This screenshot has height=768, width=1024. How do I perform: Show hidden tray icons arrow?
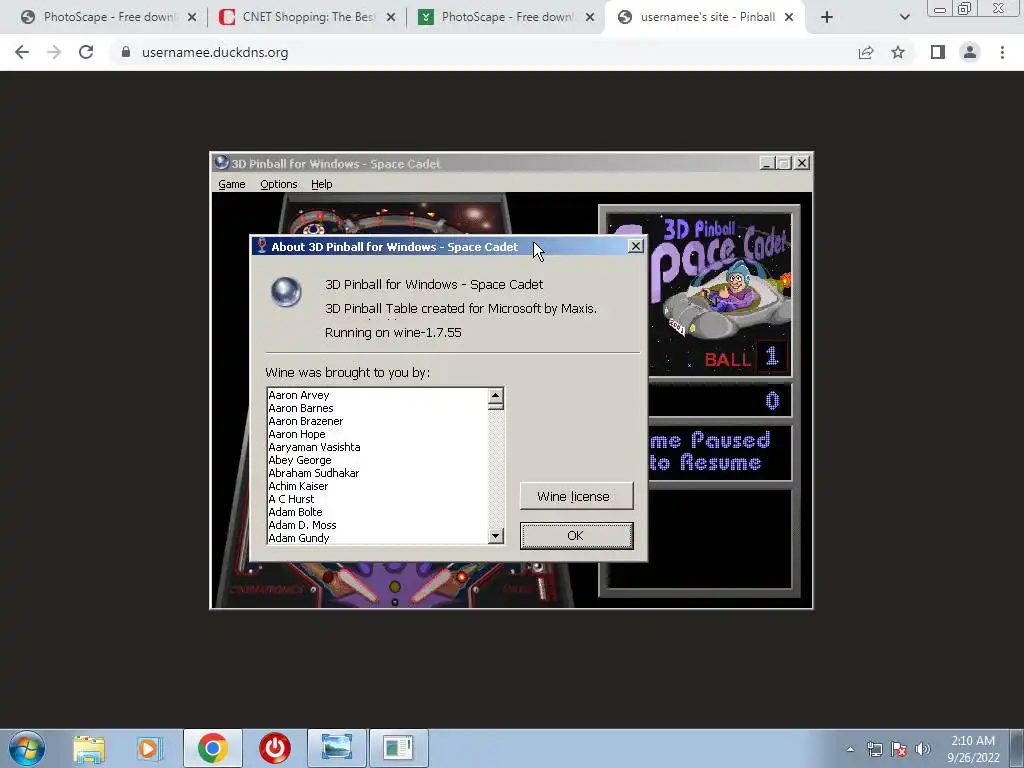[x=850, y=749]
